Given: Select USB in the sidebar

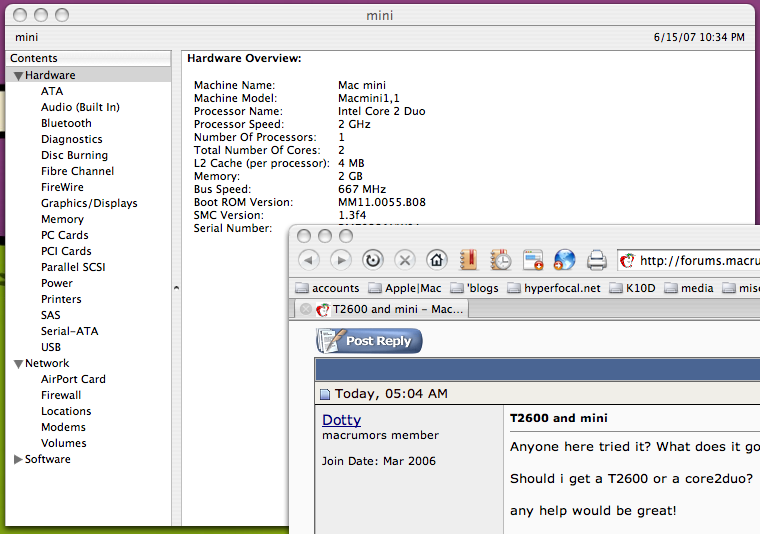Looking at the screenshot, I should tap(51, 347).
